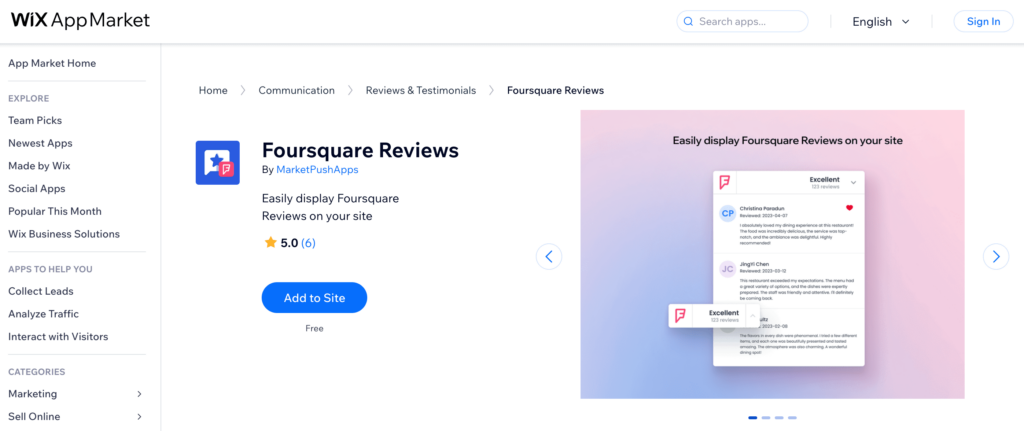The height and width of the screenshot is (431, 1024).
Task: Go to Home breadcrumb
Action: point(213,90)
